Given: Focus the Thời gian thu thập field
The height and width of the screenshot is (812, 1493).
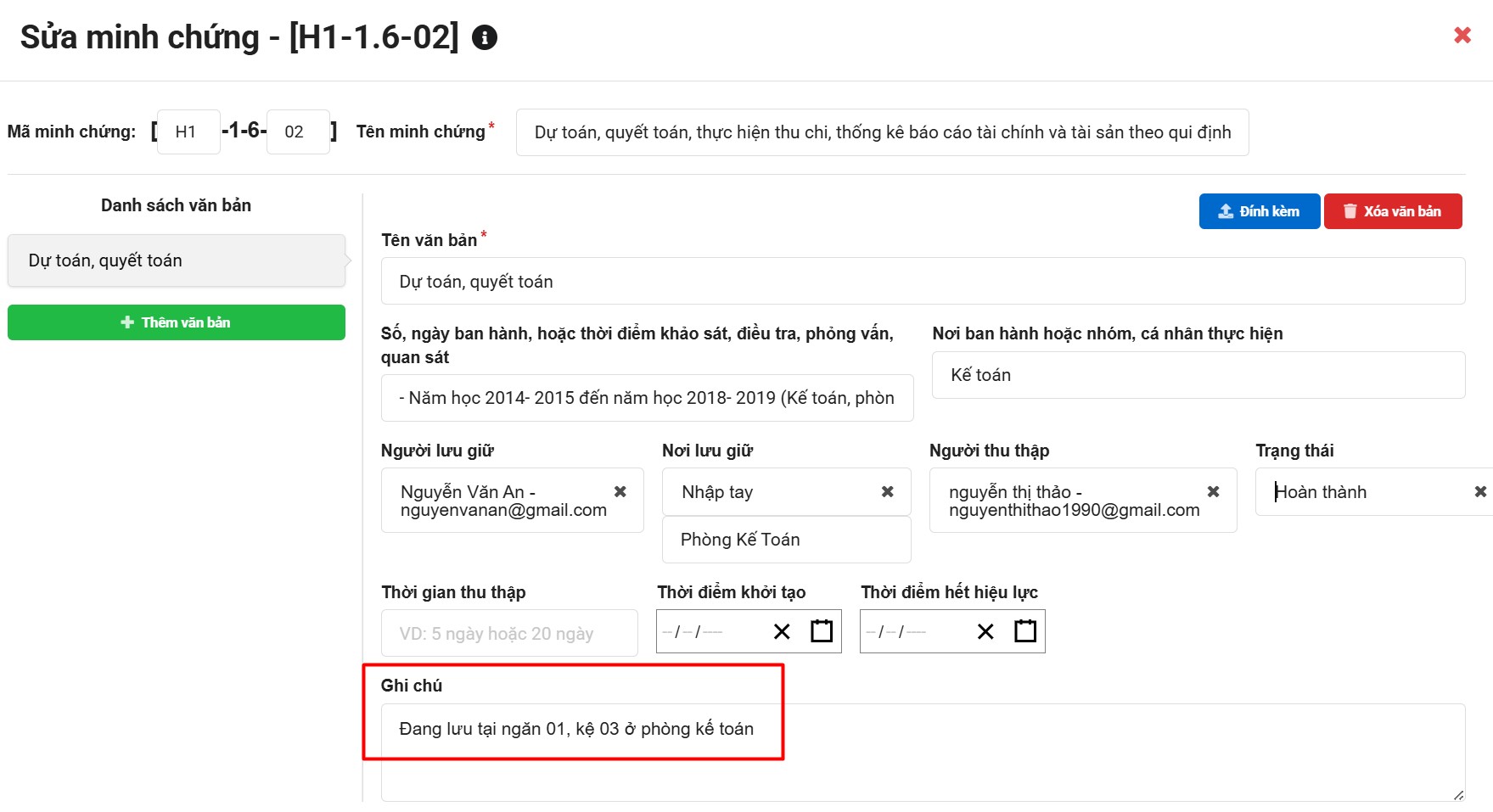Looking at the screenshot, I should [508, 633].
